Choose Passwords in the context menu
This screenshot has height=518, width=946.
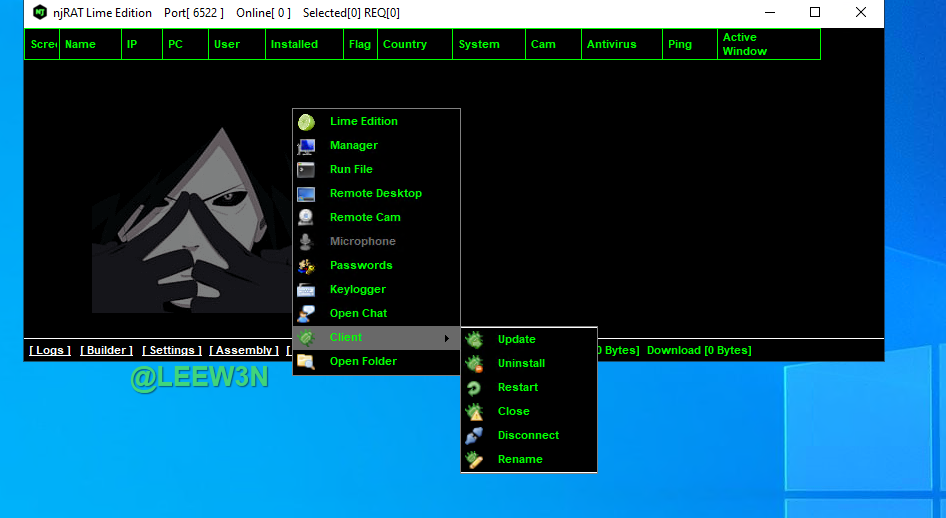[x=361, y=265]
